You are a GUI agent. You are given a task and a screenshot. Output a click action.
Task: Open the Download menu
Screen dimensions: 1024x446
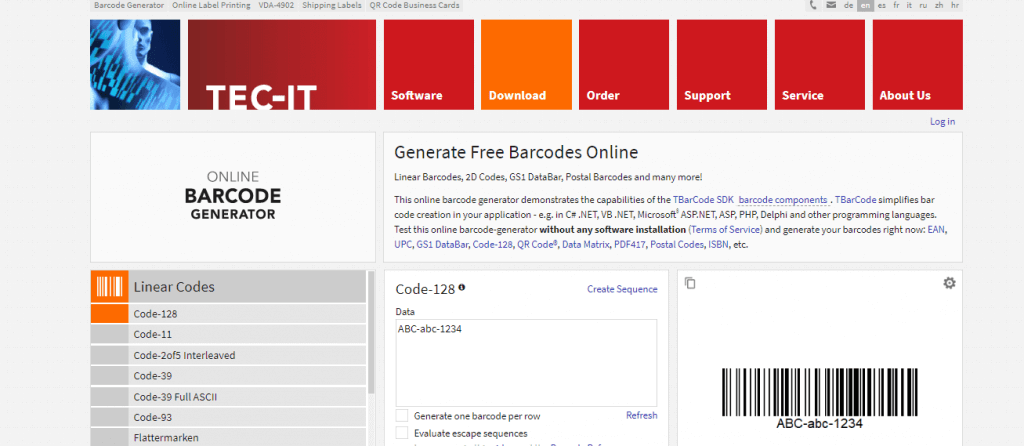click(x=526, y=65)
